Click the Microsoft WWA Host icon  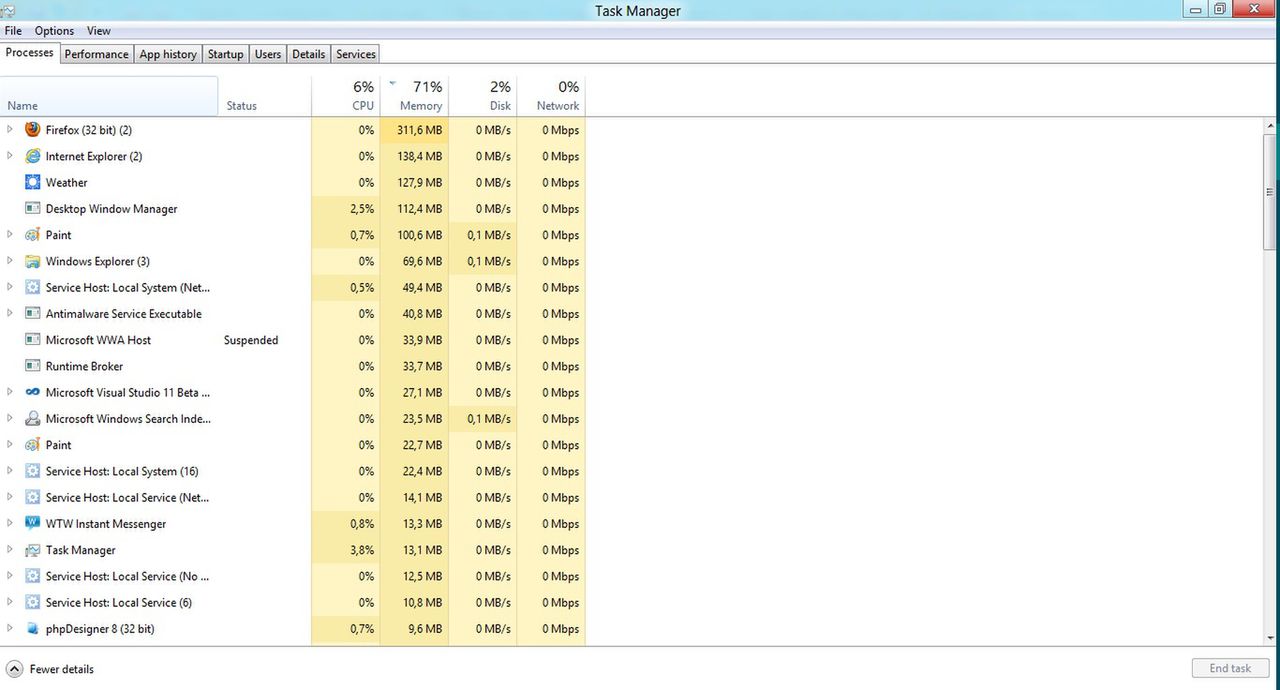32,340
